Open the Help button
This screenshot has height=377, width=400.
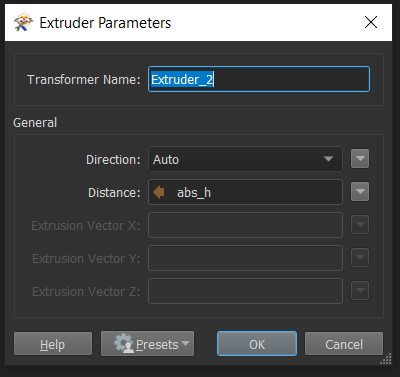pos(53,344)
